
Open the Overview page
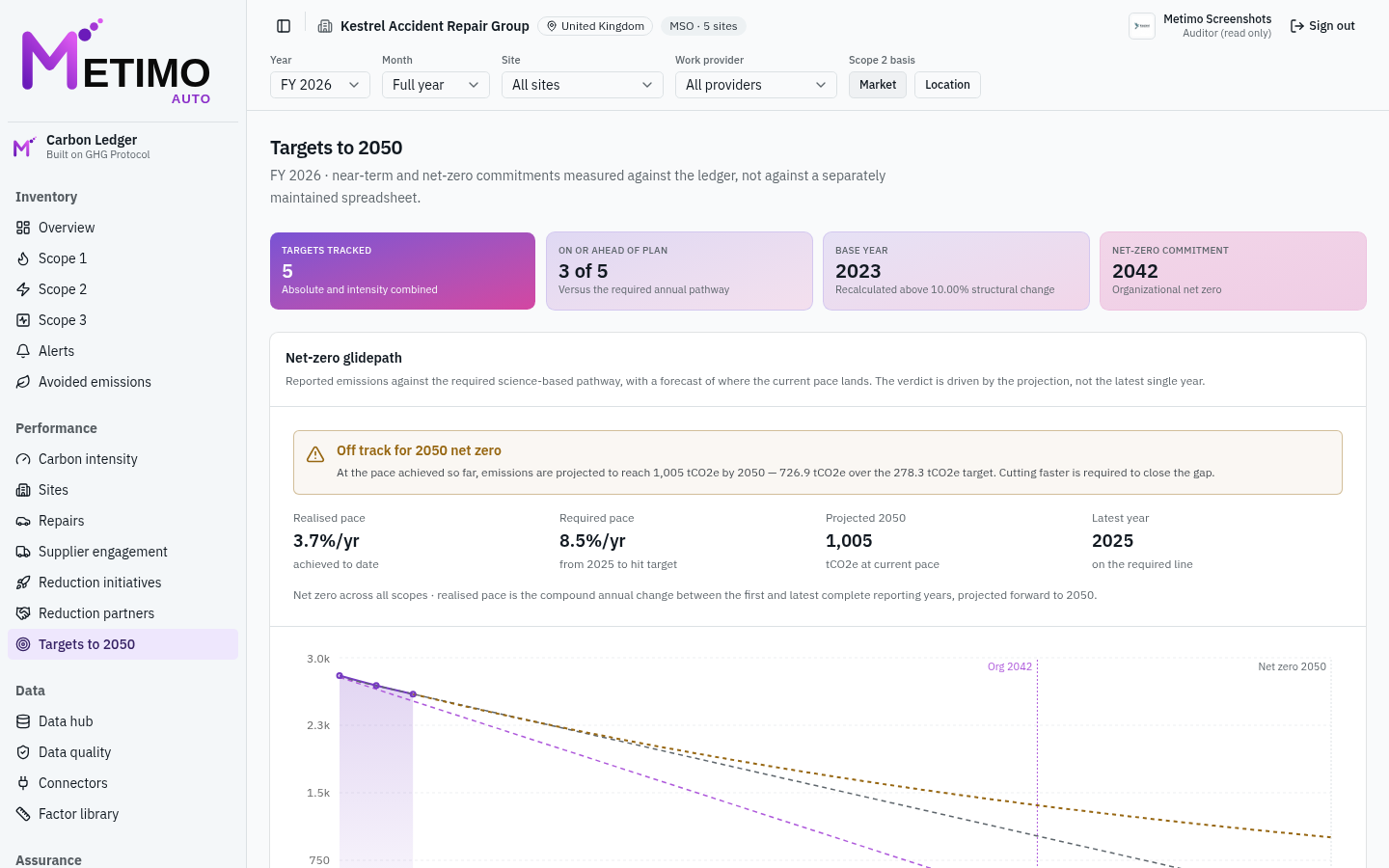[123, 228]
